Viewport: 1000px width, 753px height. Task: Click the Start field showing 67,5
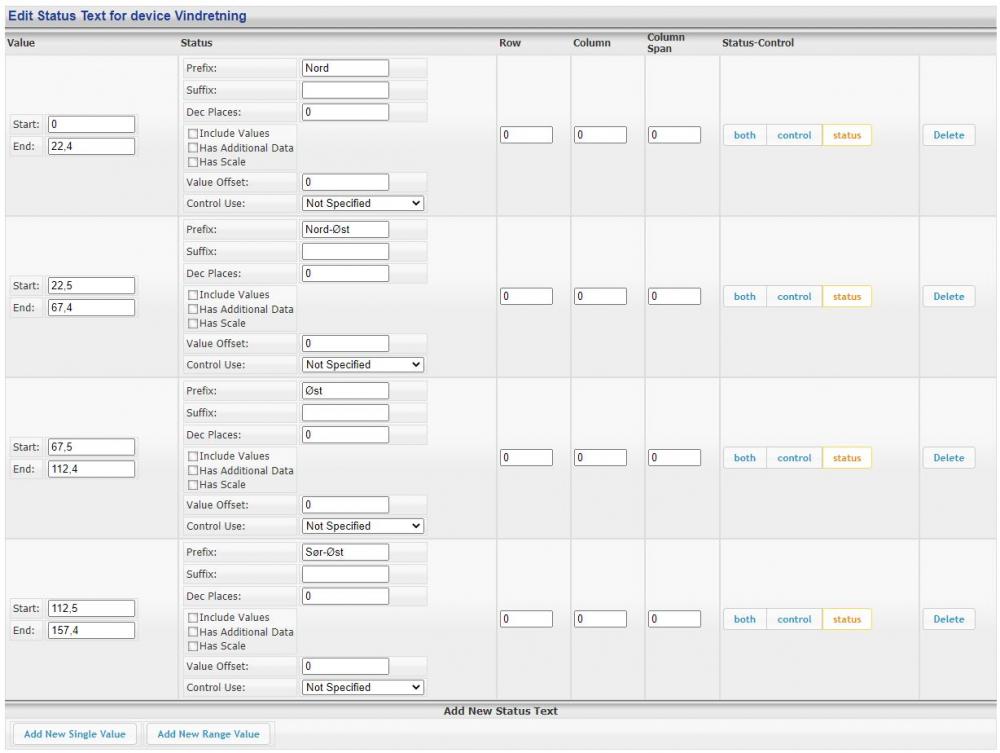[91, 446]
